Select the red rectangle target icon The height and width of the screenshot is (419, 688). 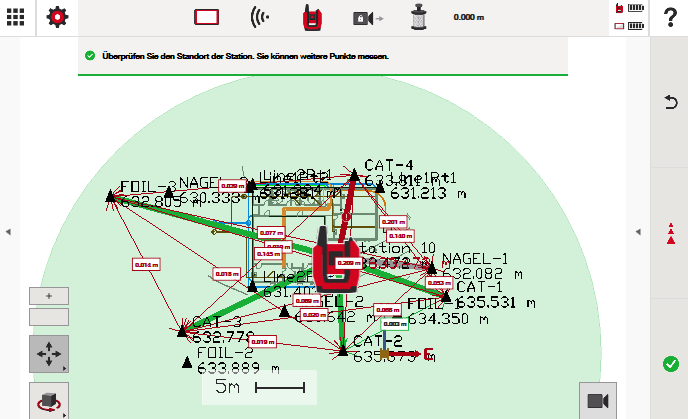coord(206,17)
